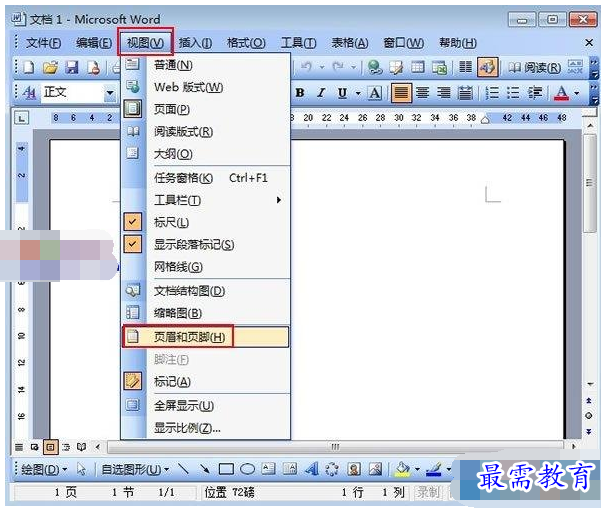Click the New blank document icon
The height and width of the screenshot is (508, 601).
[x=29, y=67]
